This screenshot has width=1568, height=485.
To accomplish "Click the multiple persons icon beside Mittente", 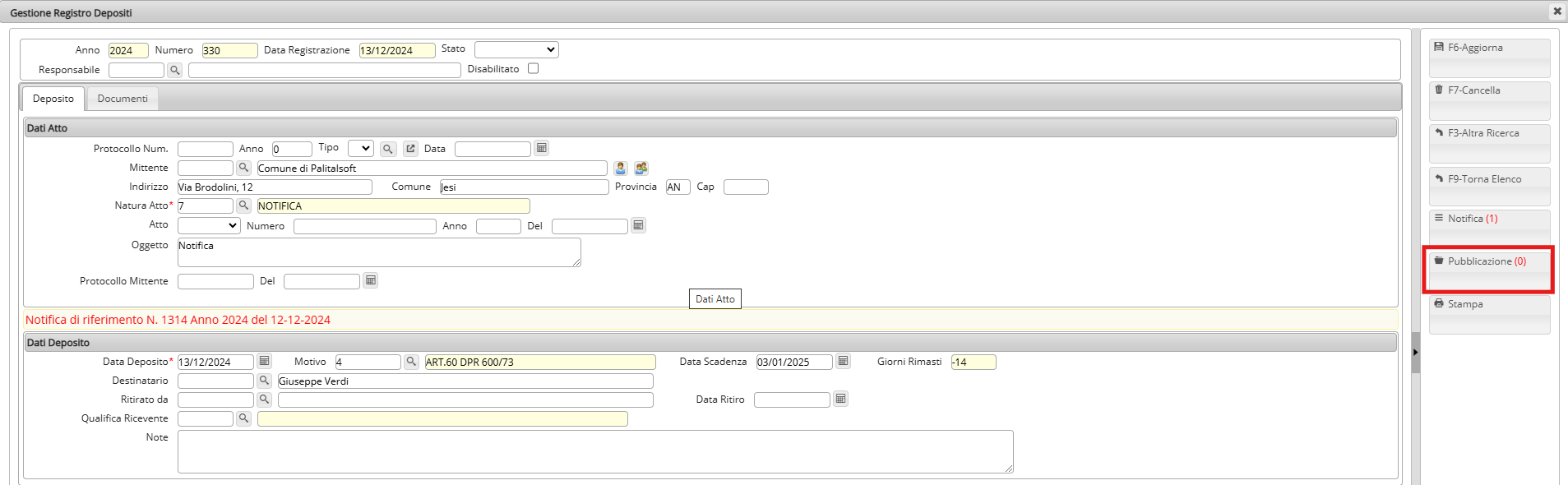I will click(641, 168).
